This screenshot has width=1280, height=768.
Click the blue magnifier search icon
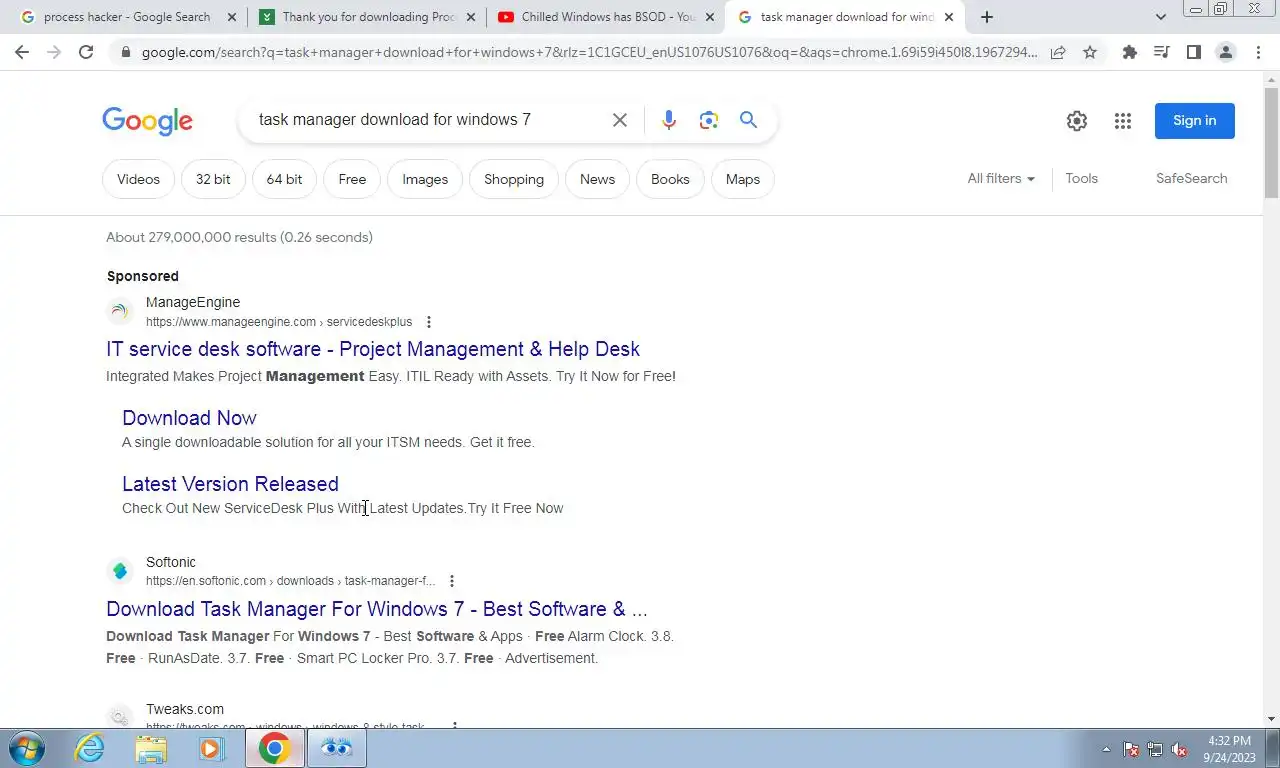[748, 120]
